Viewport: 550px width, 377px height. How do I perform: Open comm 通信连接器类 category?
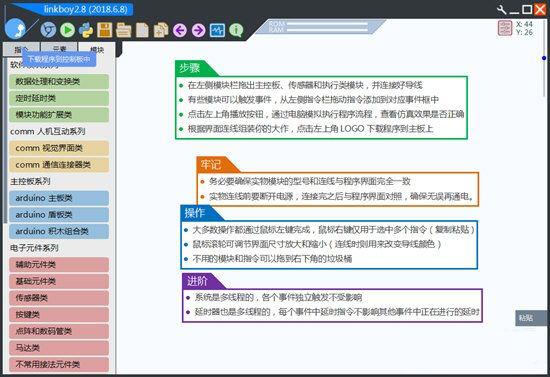click(59, 165)
